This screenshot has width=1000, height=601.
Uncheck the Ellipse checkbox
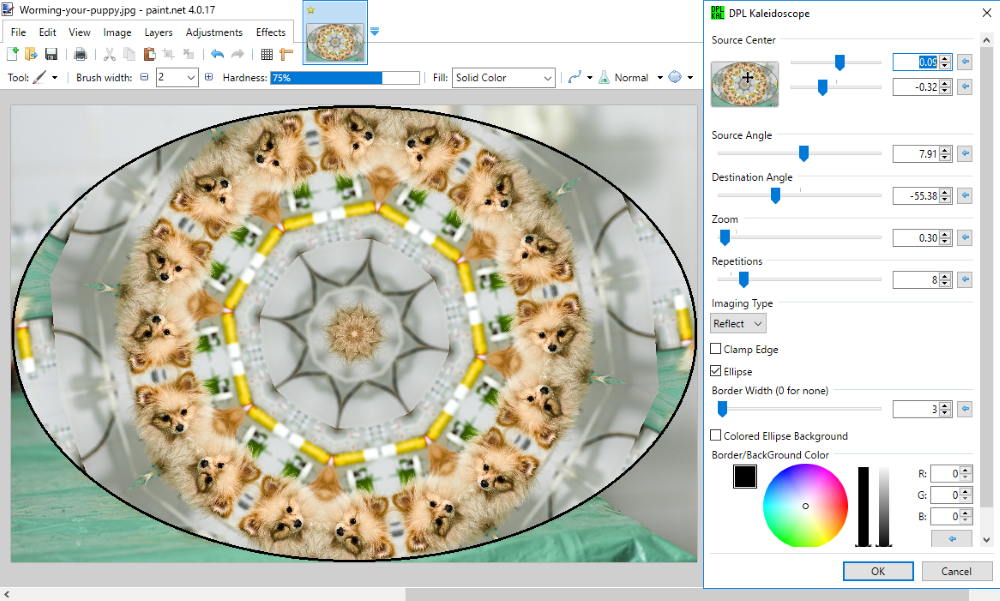[x=716, y=371]
